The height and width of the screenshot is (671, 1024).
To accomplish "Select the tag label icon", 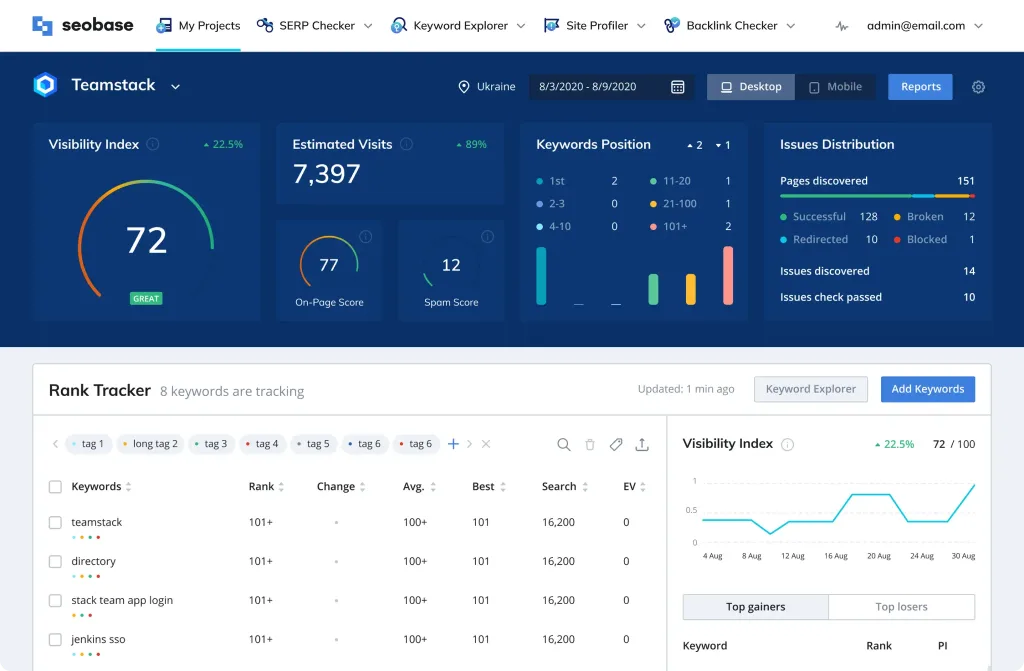I will click(x=615, y=444).
